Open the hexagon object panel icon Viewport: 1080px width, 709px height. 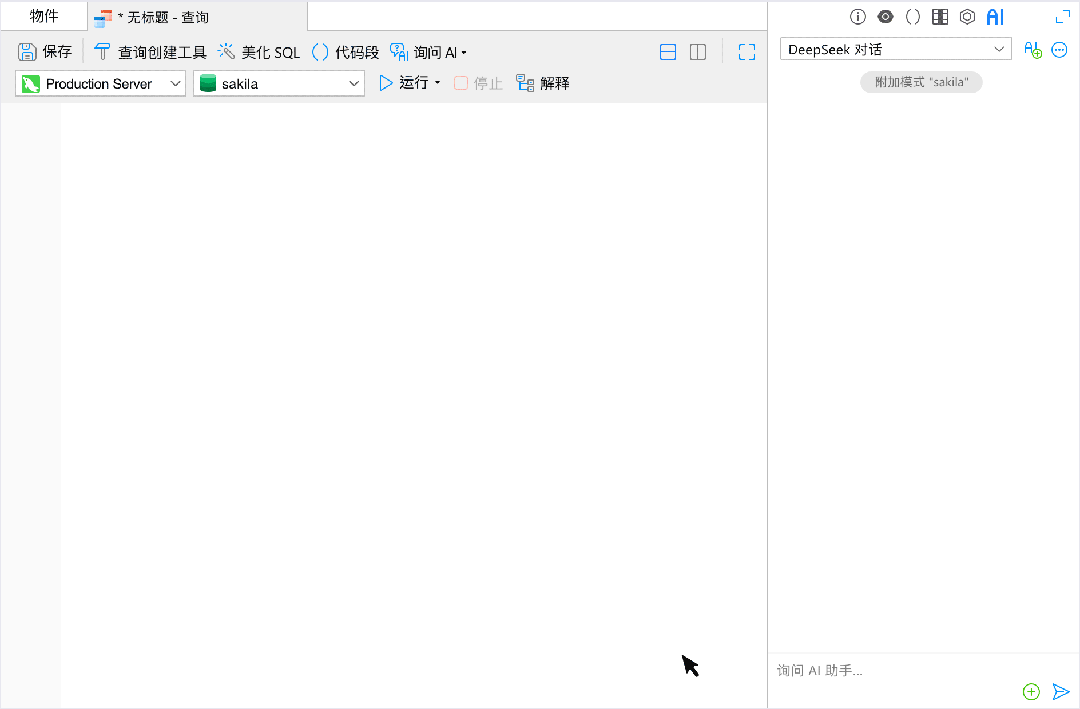coord(967,17)
